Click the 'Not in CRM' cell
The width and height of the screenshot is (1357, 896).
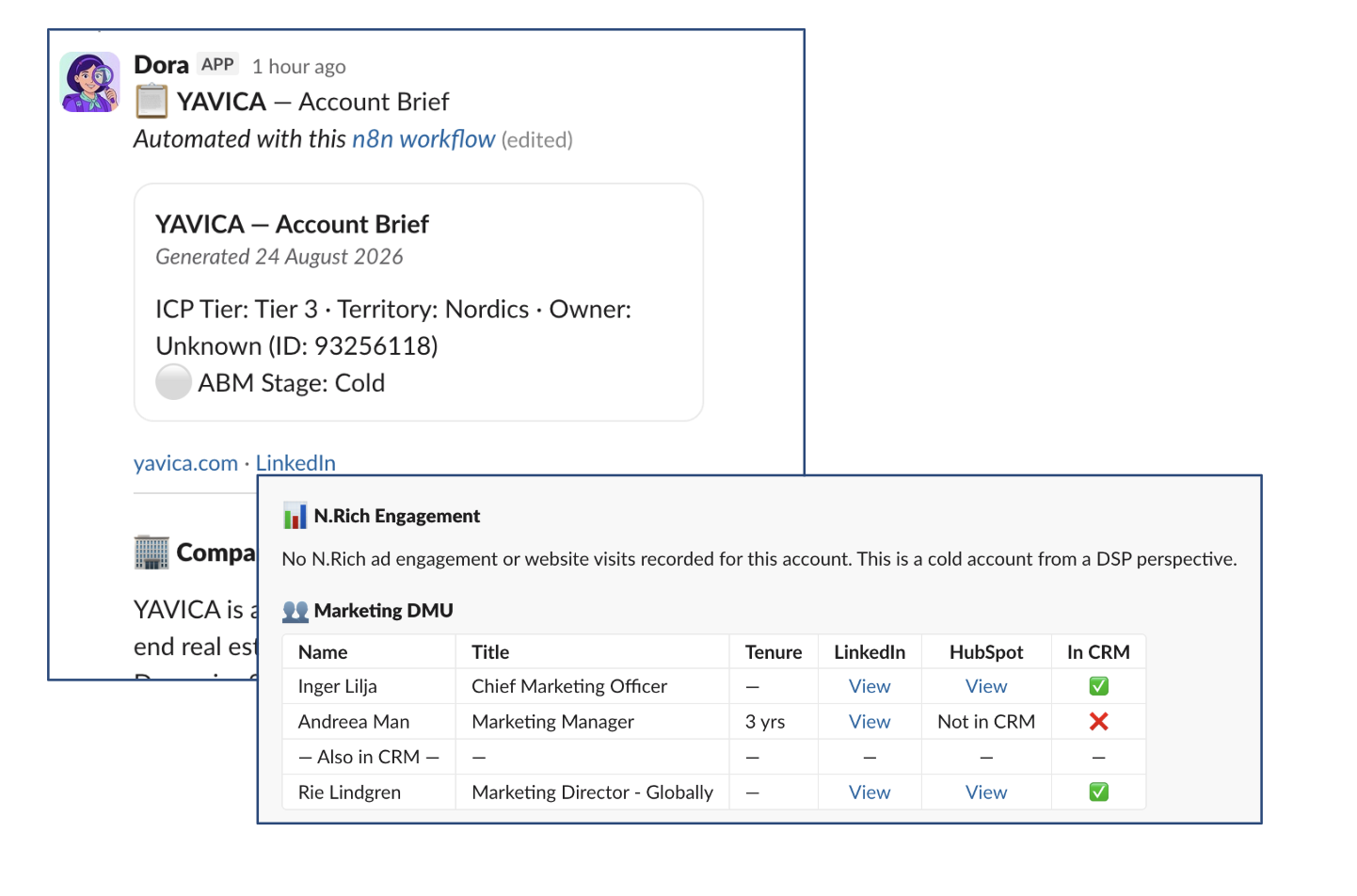[x=986, y=722]
